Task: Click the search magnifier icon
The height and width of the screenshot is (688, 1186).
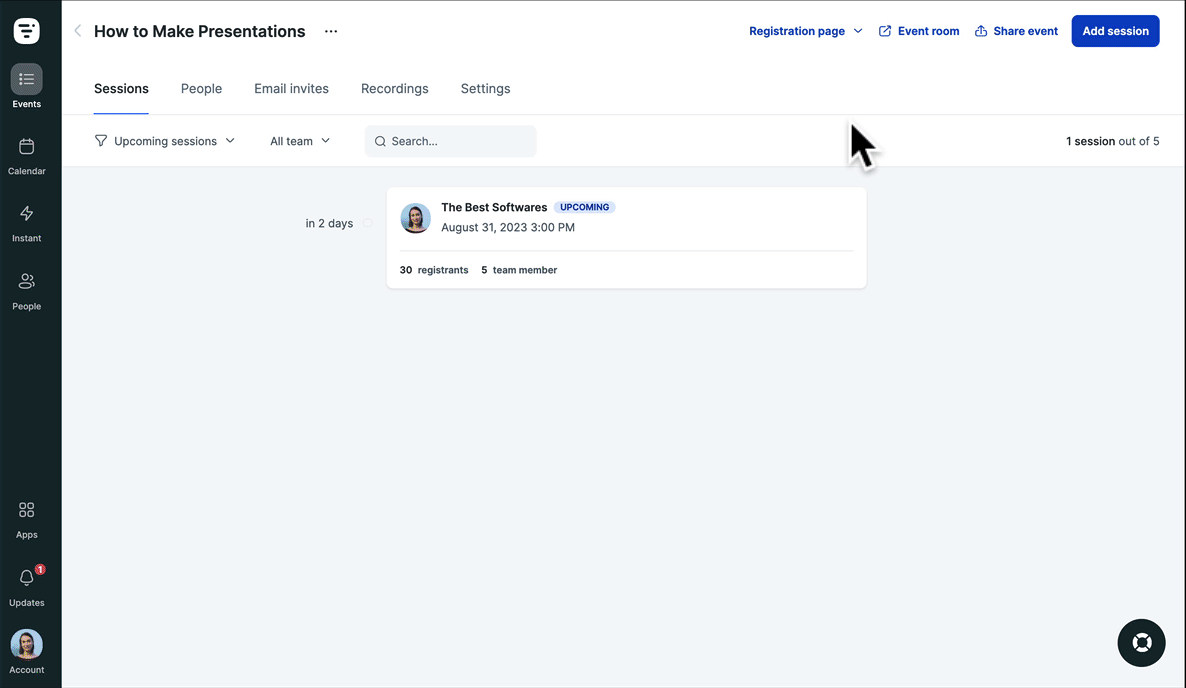Action: 380,141
